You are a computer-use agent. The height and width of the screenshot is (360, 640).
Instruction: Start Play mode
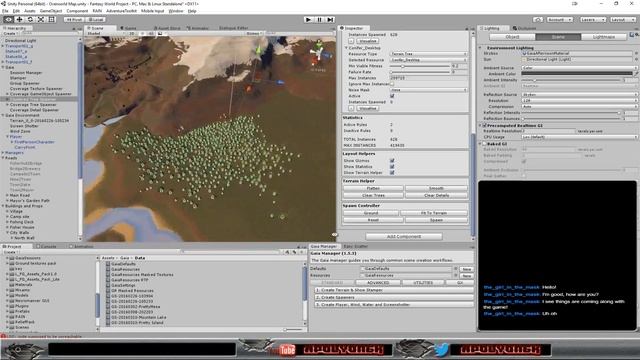coord(309,19)
